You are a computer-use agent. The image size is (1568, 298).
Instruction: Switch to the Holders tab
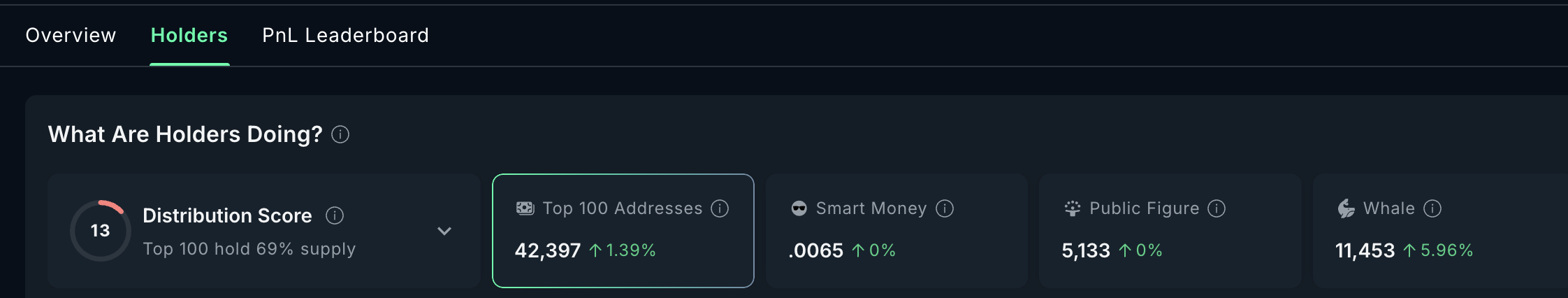189,35
